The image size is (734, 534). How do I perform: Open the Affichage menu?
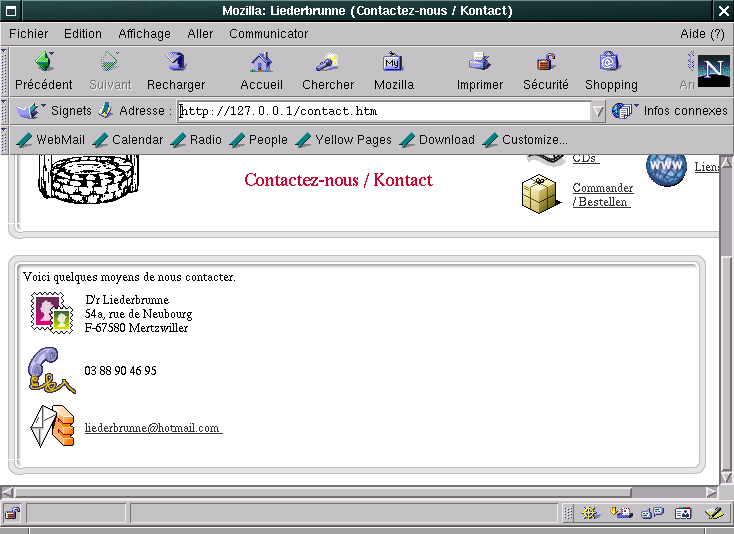coord(144,33)
